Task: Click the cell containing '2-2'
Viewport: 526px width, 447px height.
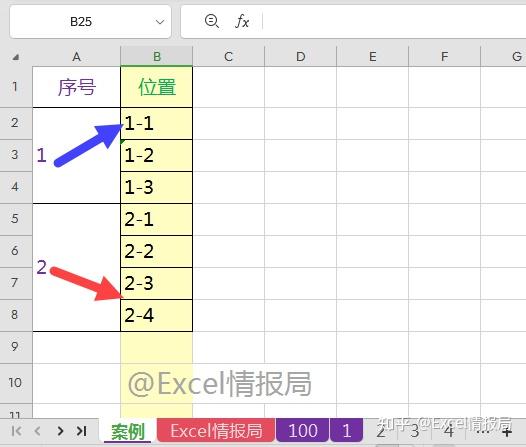Action: pos(157,251)
